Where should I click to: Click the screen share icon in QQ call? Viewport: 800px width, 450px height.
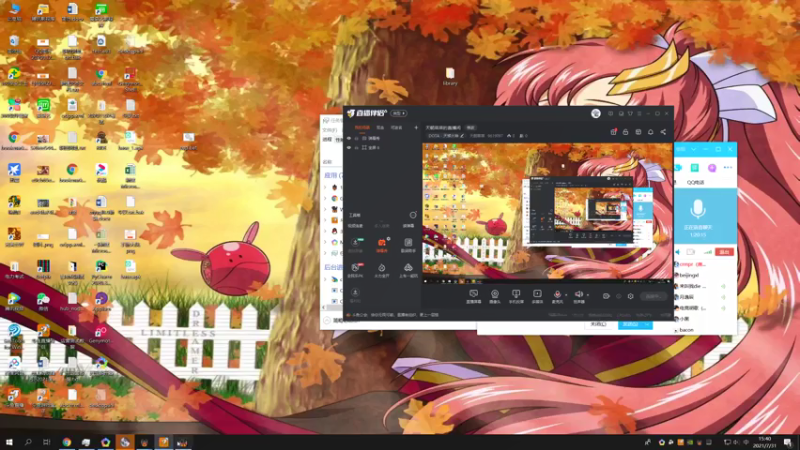tap(691, 252)
